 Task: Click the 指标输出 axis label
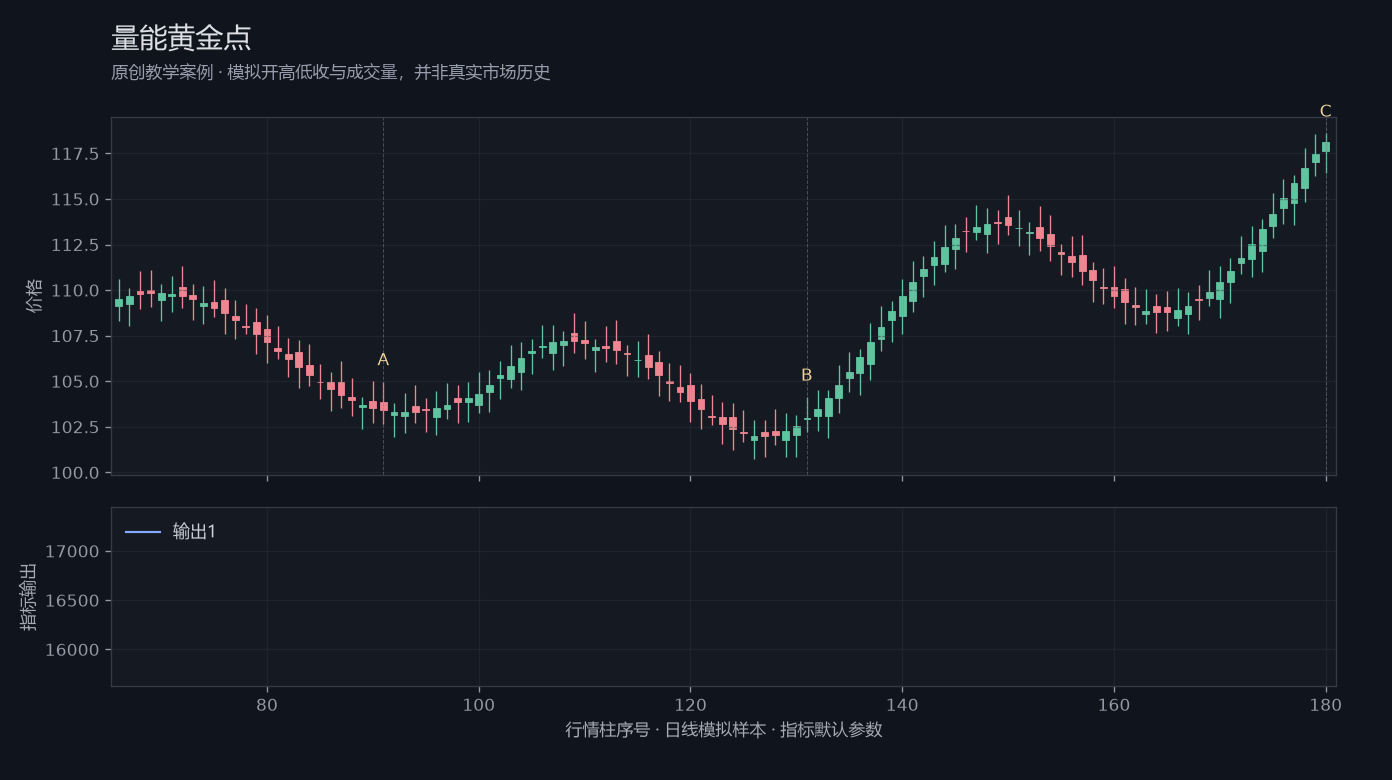point(30,597)
